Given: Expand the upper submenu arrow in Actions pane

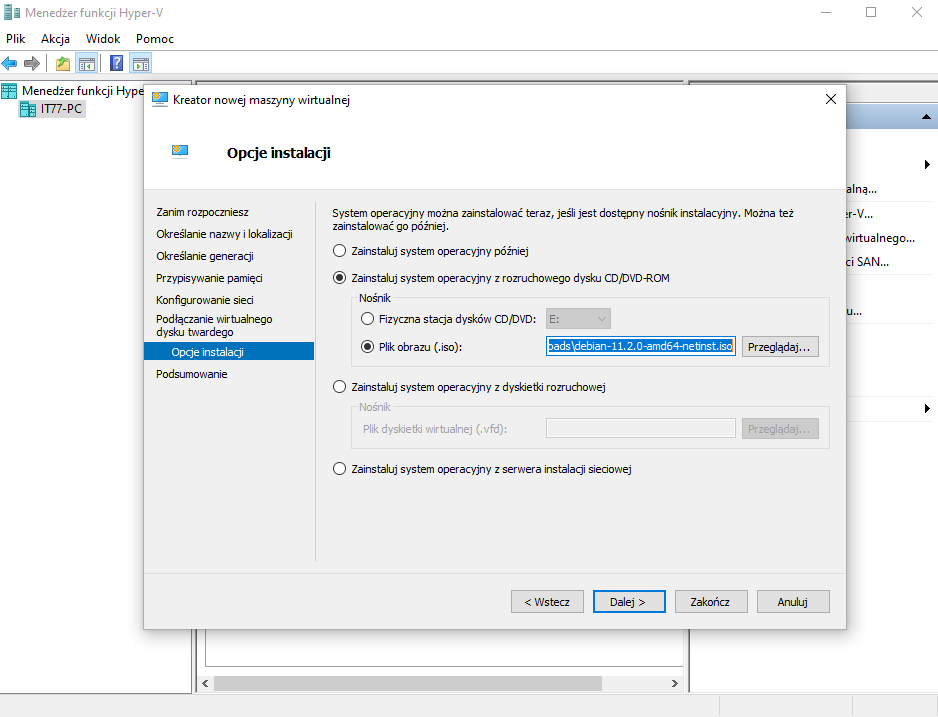Looking at the screenshot, I should tap(927, 164).
